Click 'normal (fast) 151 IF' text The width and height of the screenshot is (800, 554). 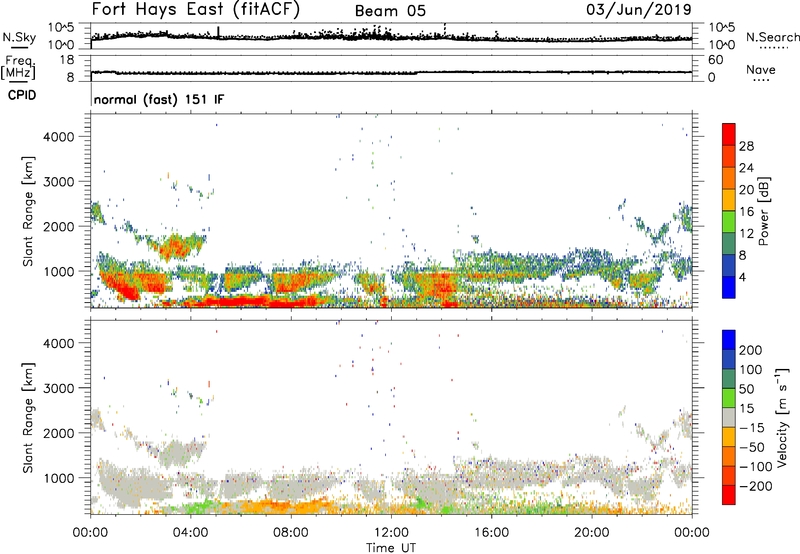click(x=159, y=99)
